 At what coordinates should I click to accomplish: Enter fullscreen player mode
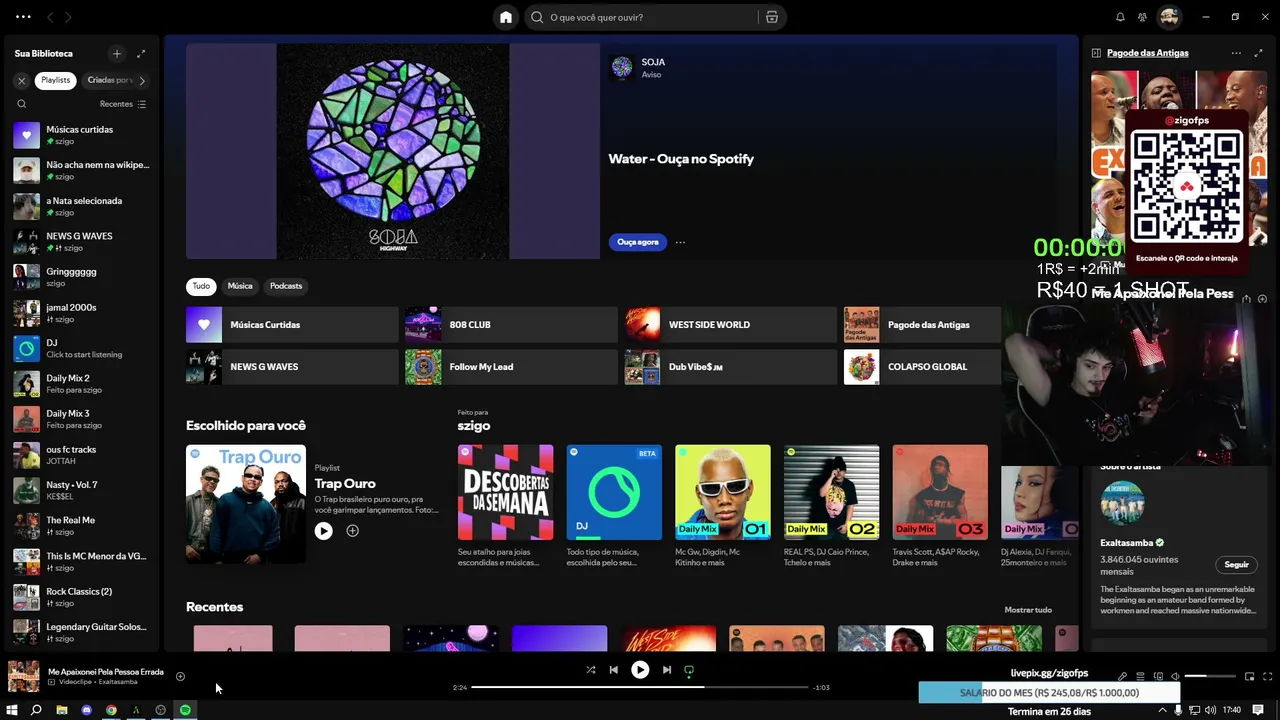(1269, 677)
